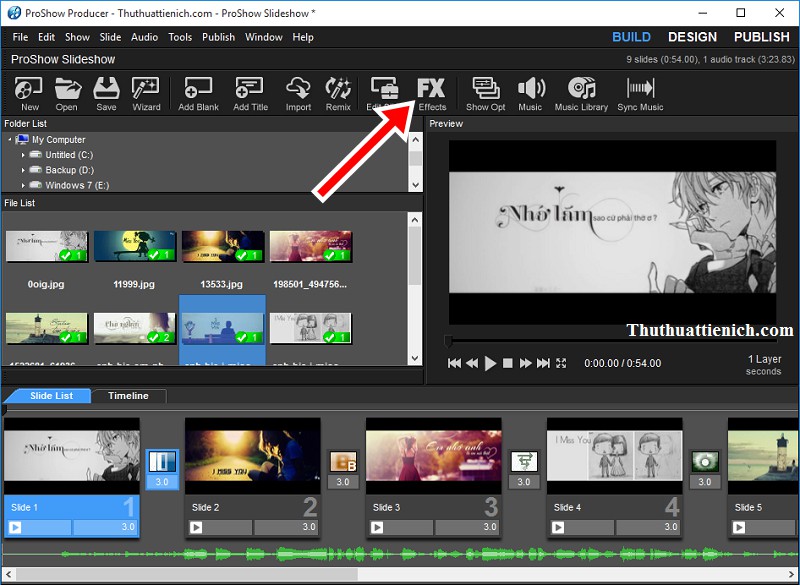Expand the Untitled (C:) drive
800x585 pixels.
pyautogui.click(x=23, y=155)
